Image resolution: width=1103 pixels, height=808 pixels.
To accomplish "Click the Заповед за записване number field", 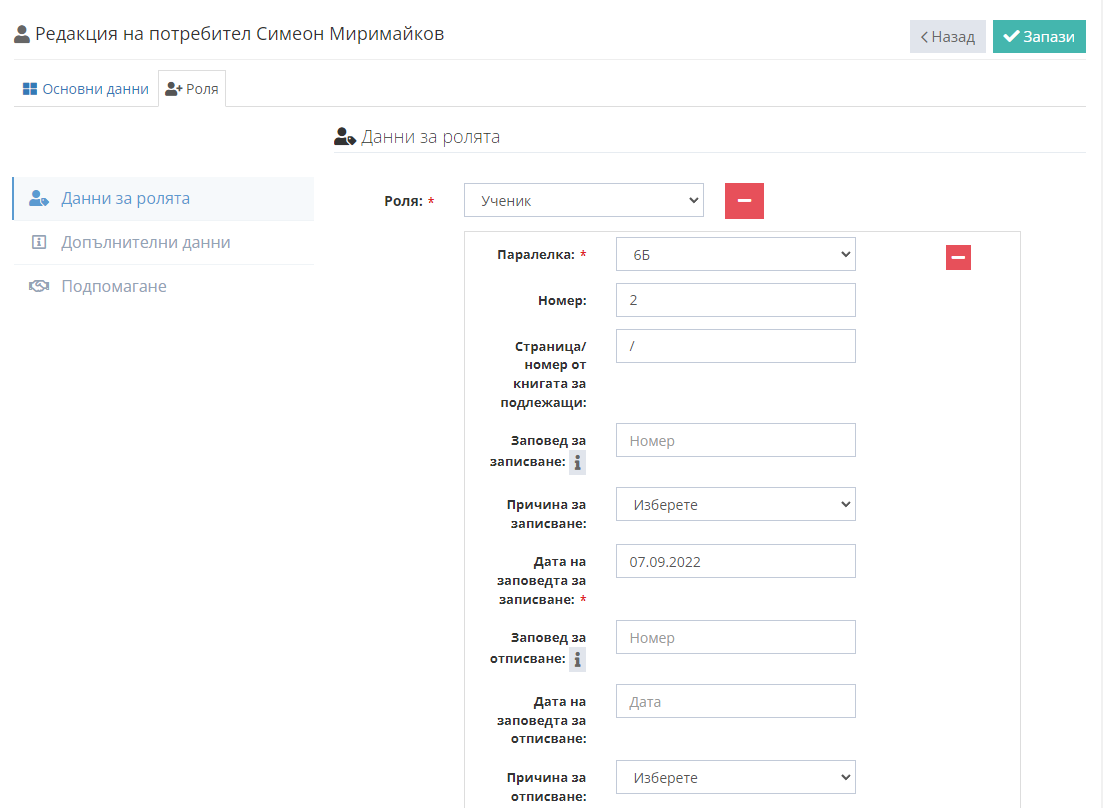I will pos(736,440).
